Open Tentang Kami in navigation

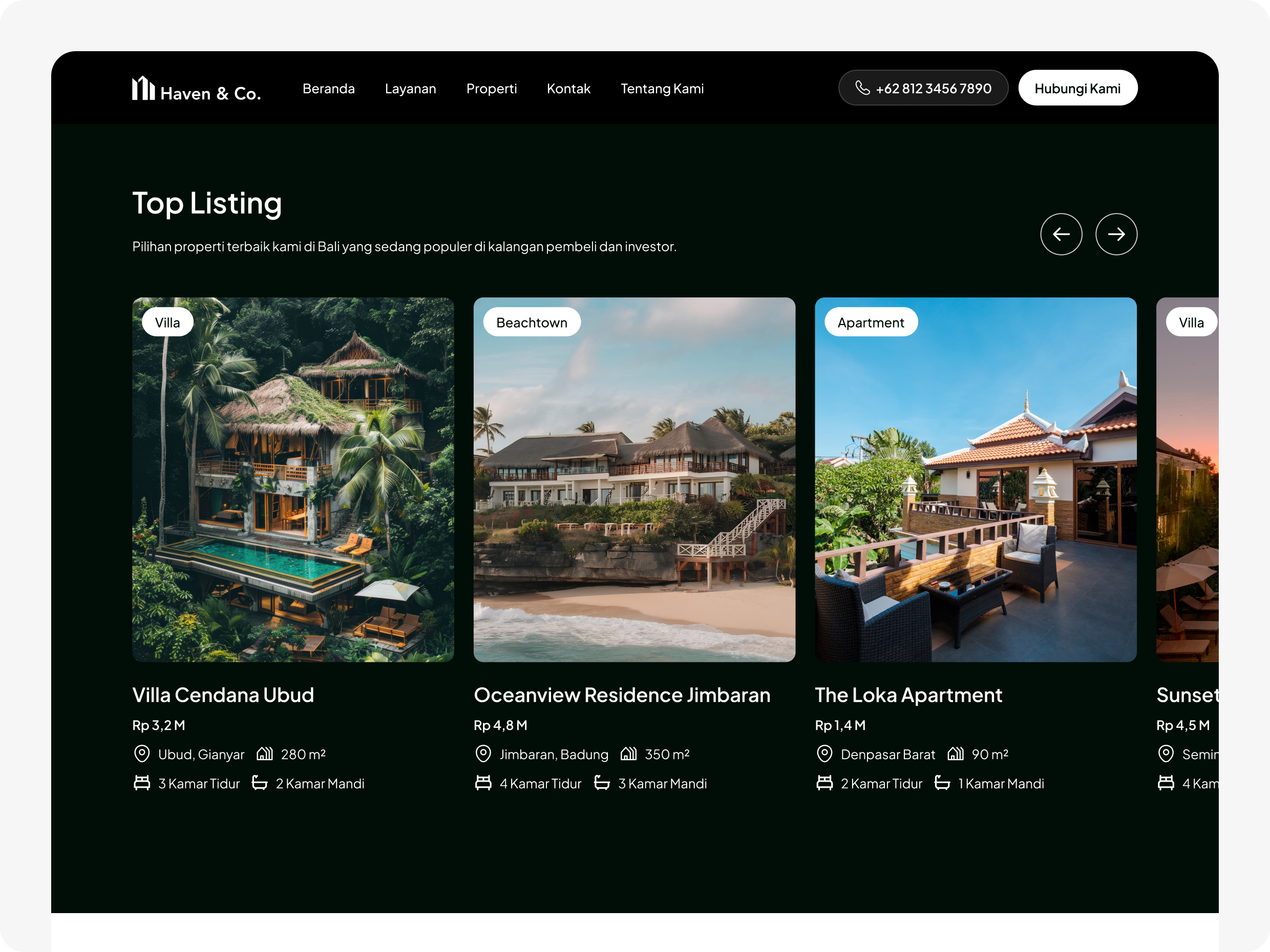click(x=662, y=89)
